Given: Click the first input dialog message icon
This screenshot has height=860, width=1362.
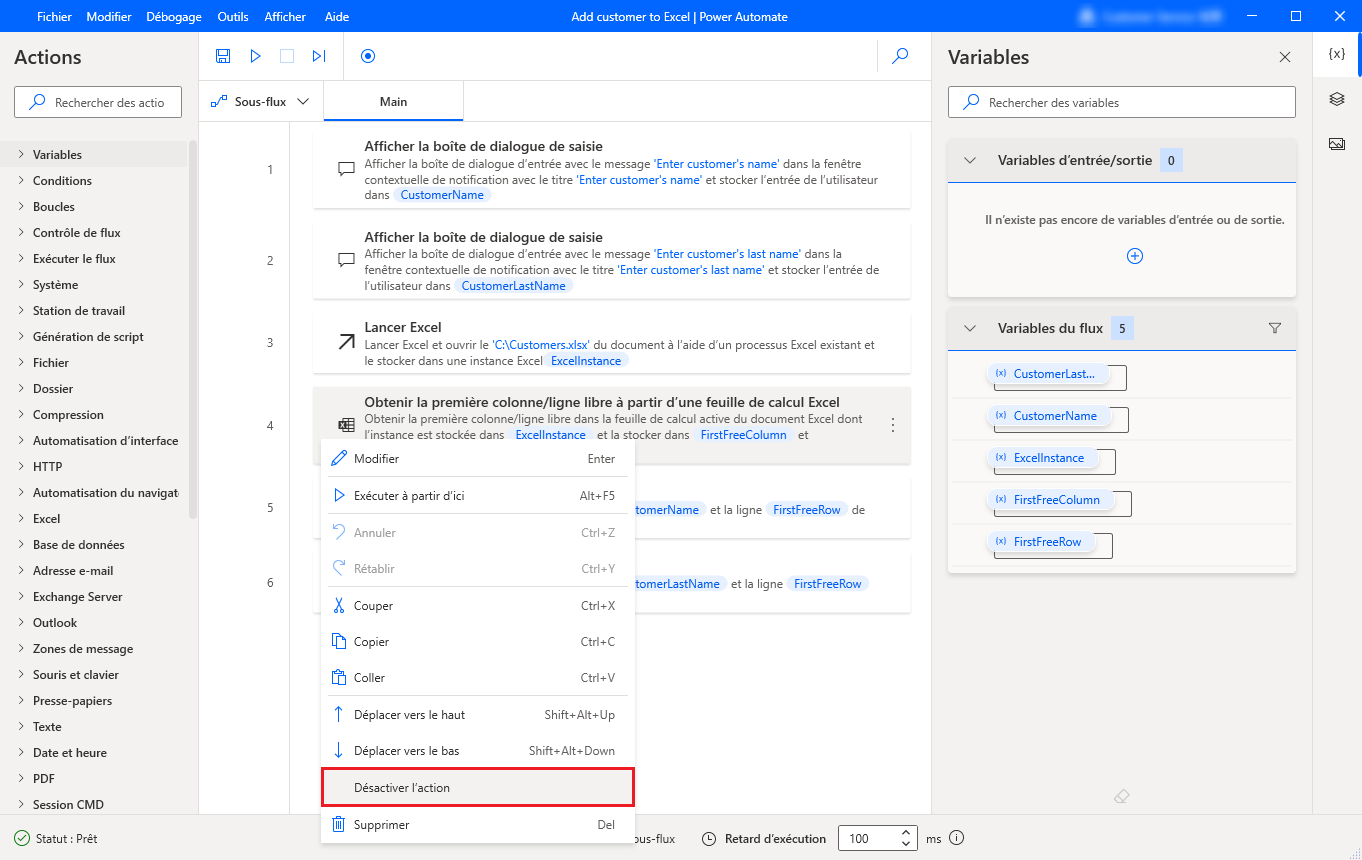Looking at the screenshot, I should (347, 169).
